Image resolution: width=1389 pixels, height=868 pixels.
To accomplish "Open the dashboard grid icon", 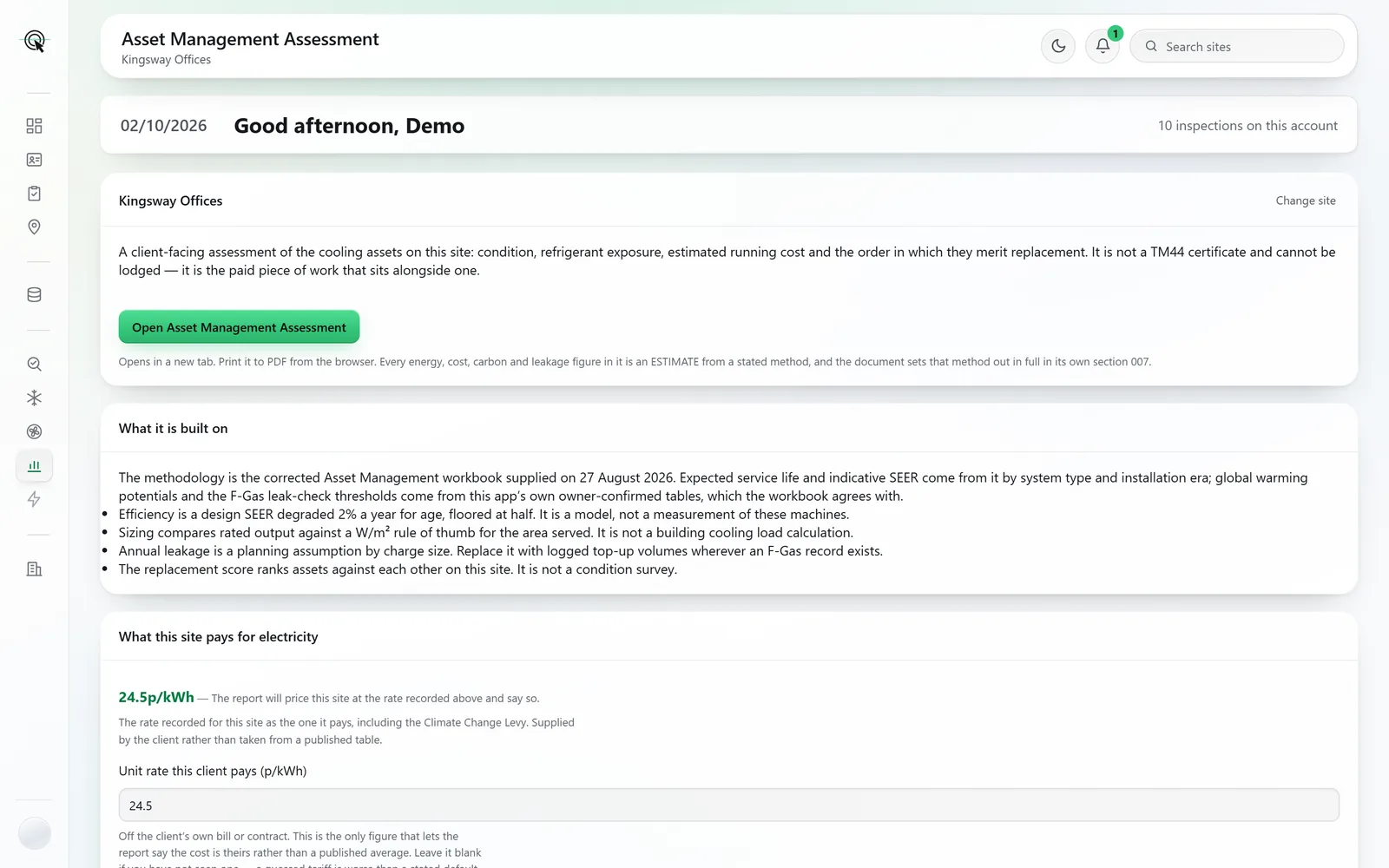I will (34, 126).
